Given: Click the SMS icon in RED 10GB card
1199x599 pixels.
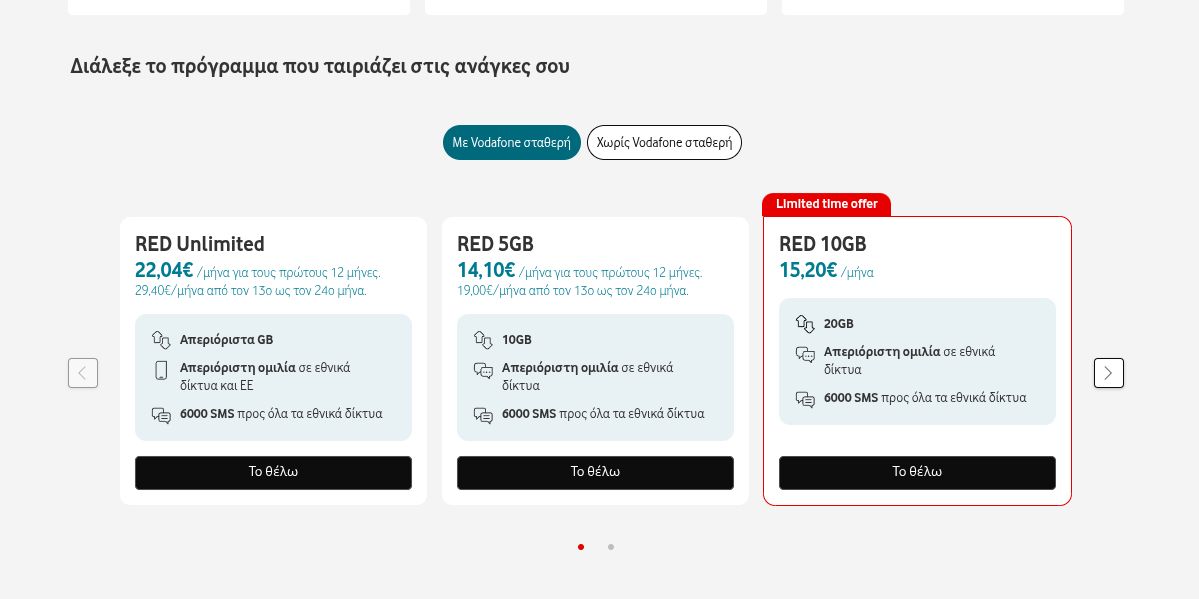Looking at the screenshot, I should pos(805,399).
